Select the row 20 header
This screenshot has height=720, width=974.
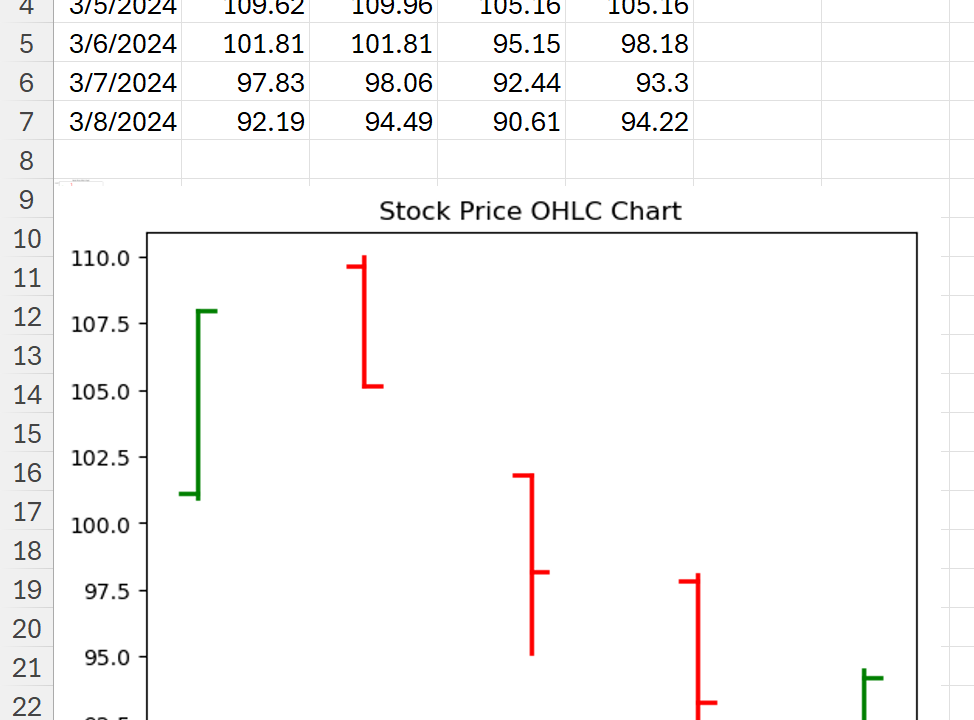pos(26,629)
